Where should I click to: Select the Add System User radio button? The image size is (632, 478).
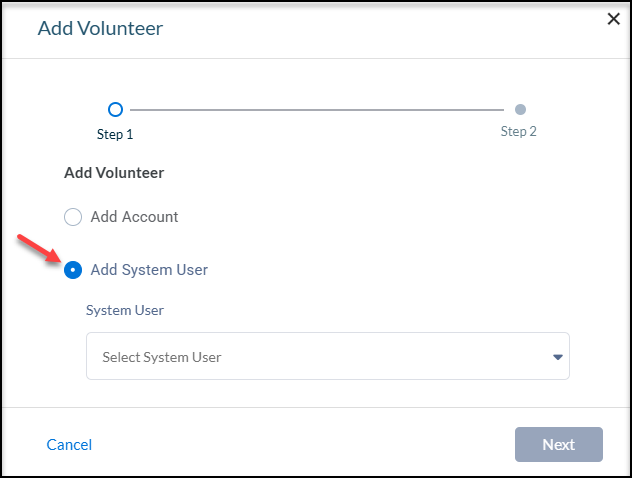point(73,270)
